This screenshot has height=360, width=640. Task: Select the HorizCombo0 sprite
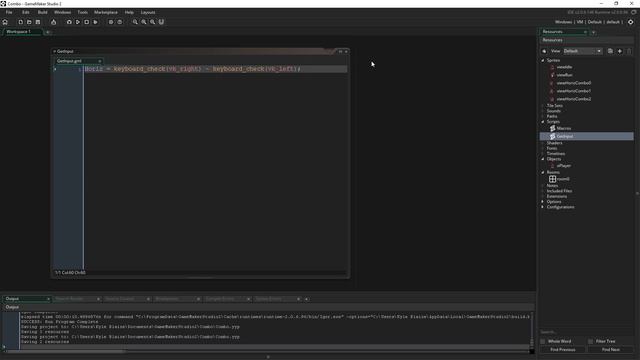[573, 83]
